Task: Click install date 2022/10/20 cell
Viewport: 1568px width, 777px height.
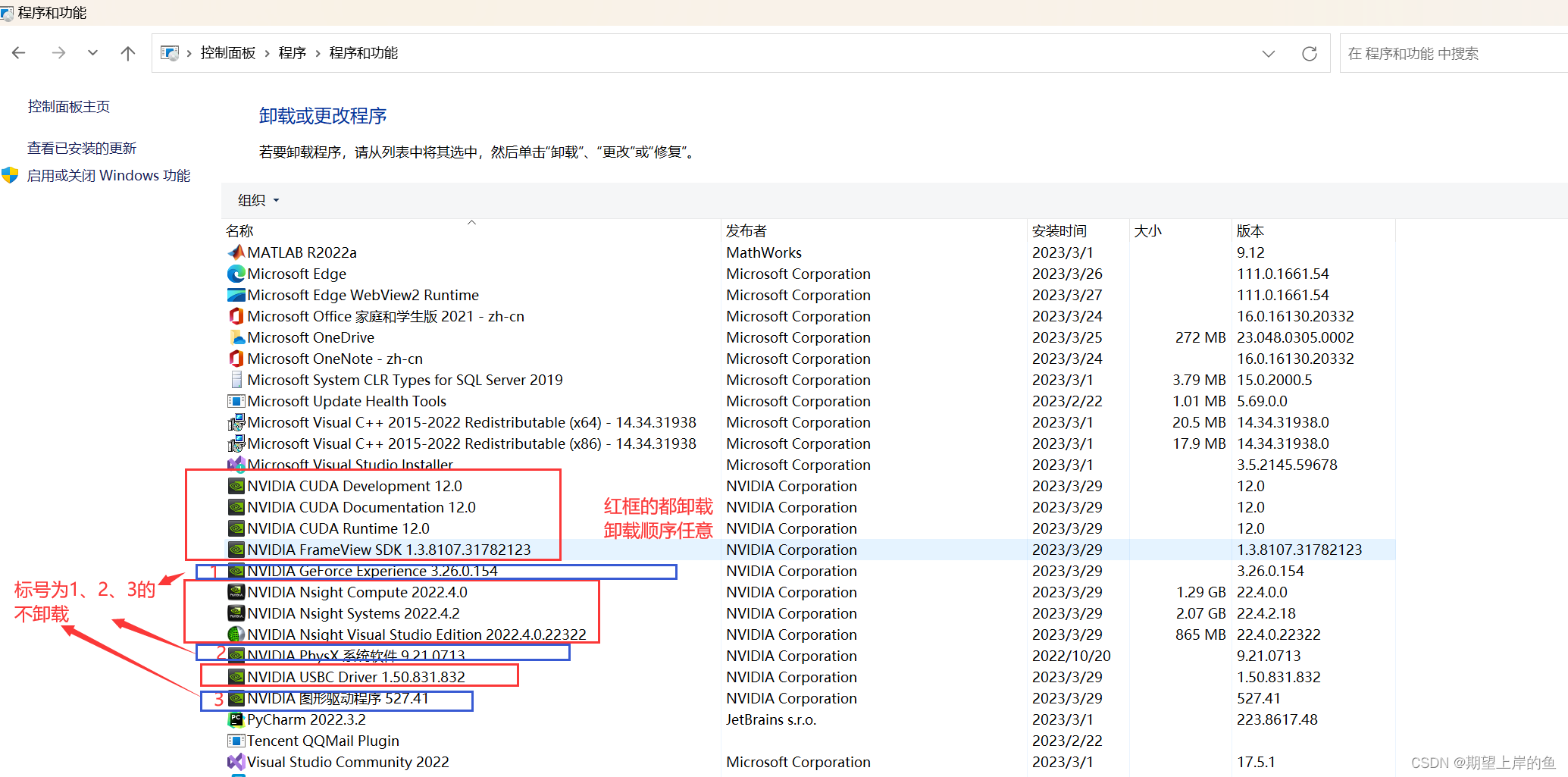Action: 1072,656
